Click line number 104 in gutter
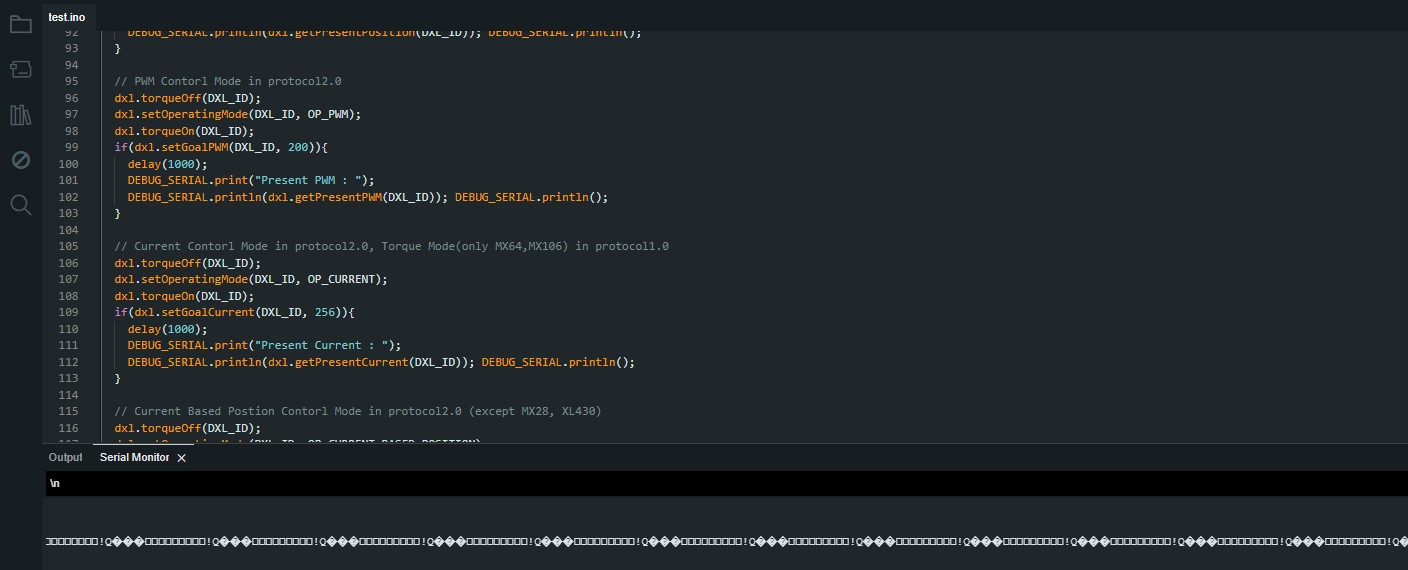The image size is (1408, 570). click(x=69, y=229)
